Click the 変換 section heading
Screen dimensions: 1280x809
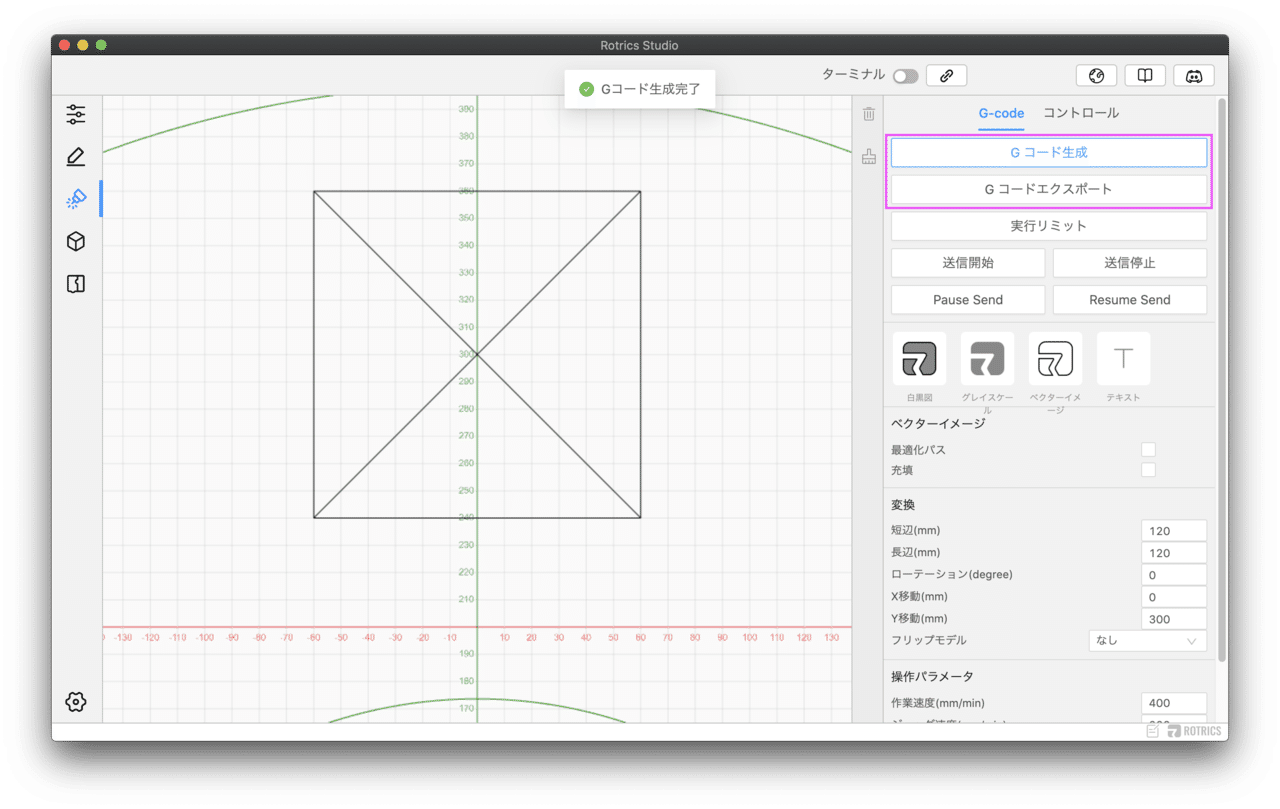click(x=903, y=504)
